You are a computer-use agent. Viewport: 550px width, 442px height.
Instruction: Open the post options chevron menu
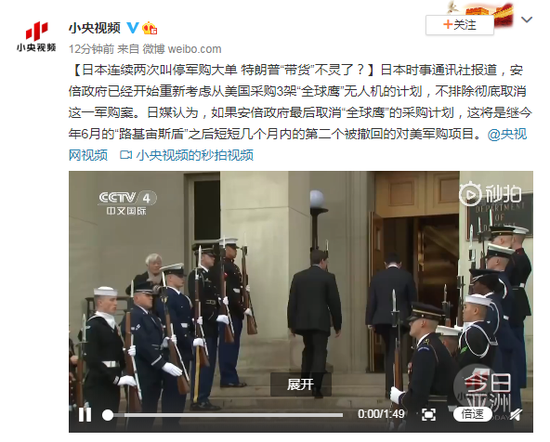point(526,20)
